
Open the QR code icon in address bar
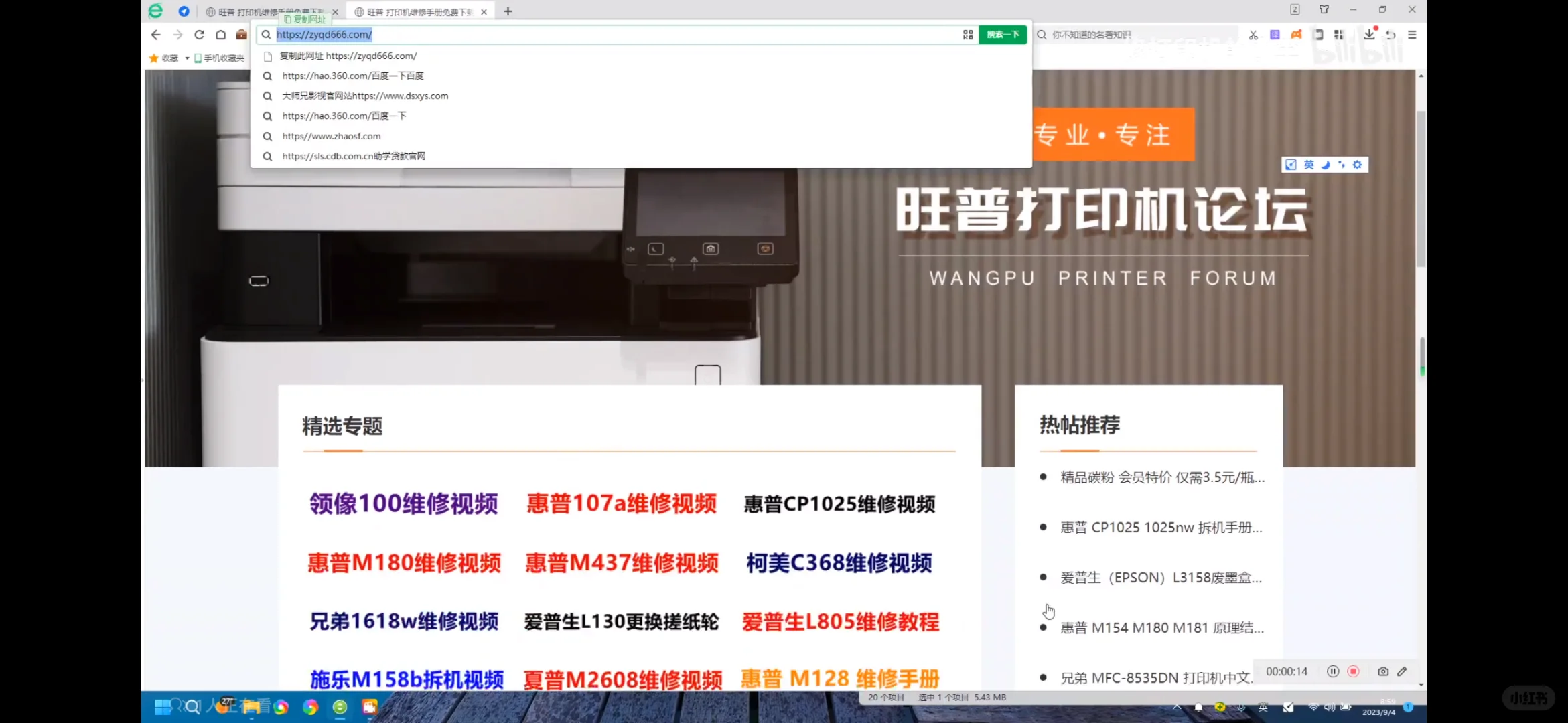point(968,34)
